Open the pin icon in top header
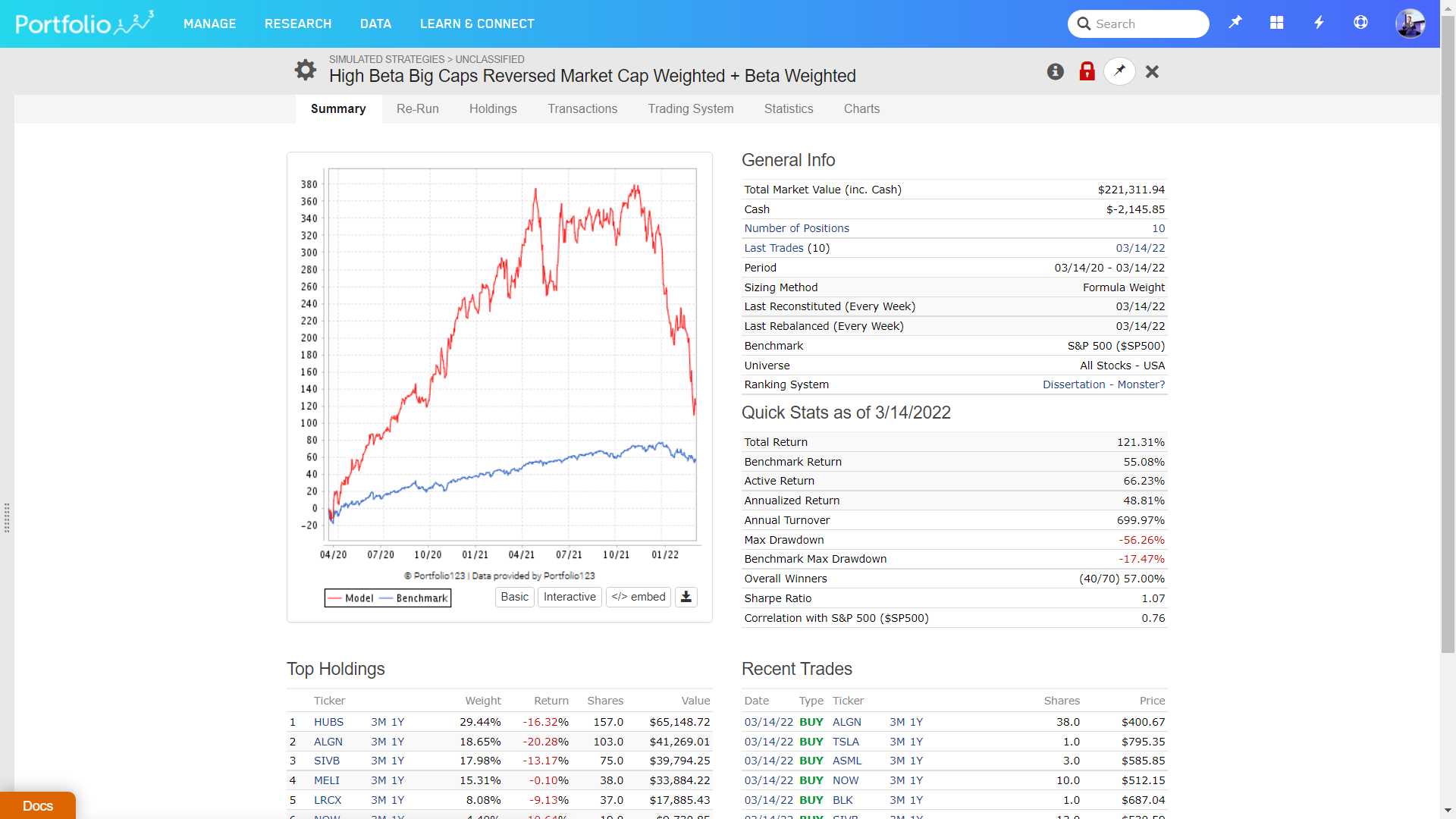This screenshot has height=819, width=1456. click(1235, 23)
